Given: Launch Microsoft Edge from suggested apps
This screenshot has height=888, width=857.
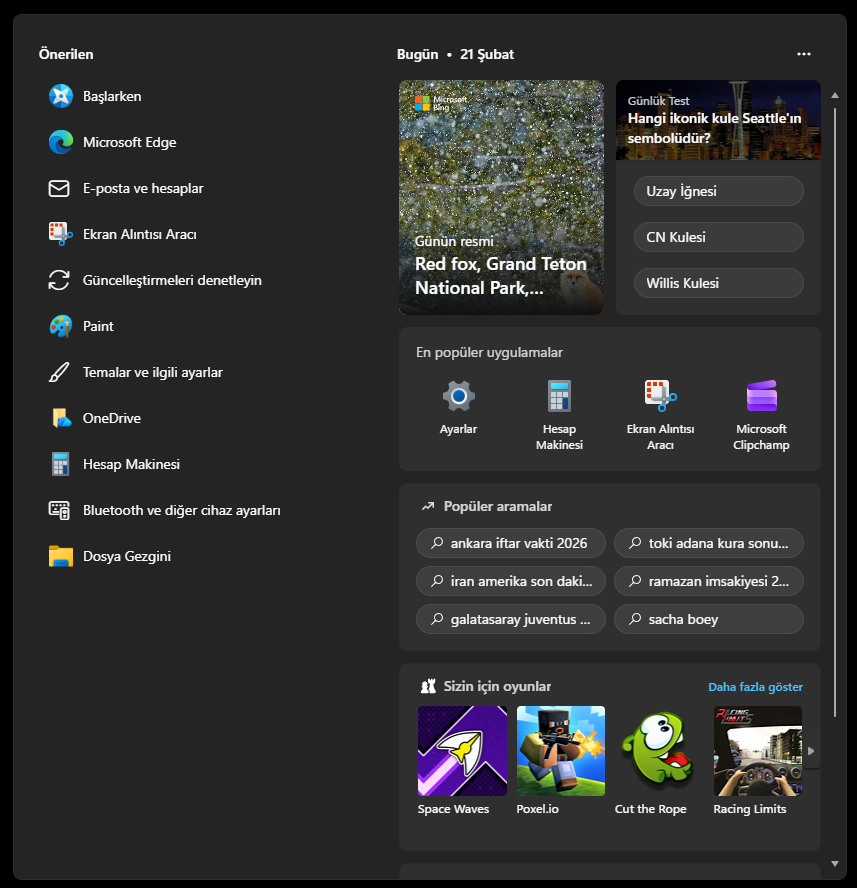Looking at the screenshot, I should (x=113, y=142).
